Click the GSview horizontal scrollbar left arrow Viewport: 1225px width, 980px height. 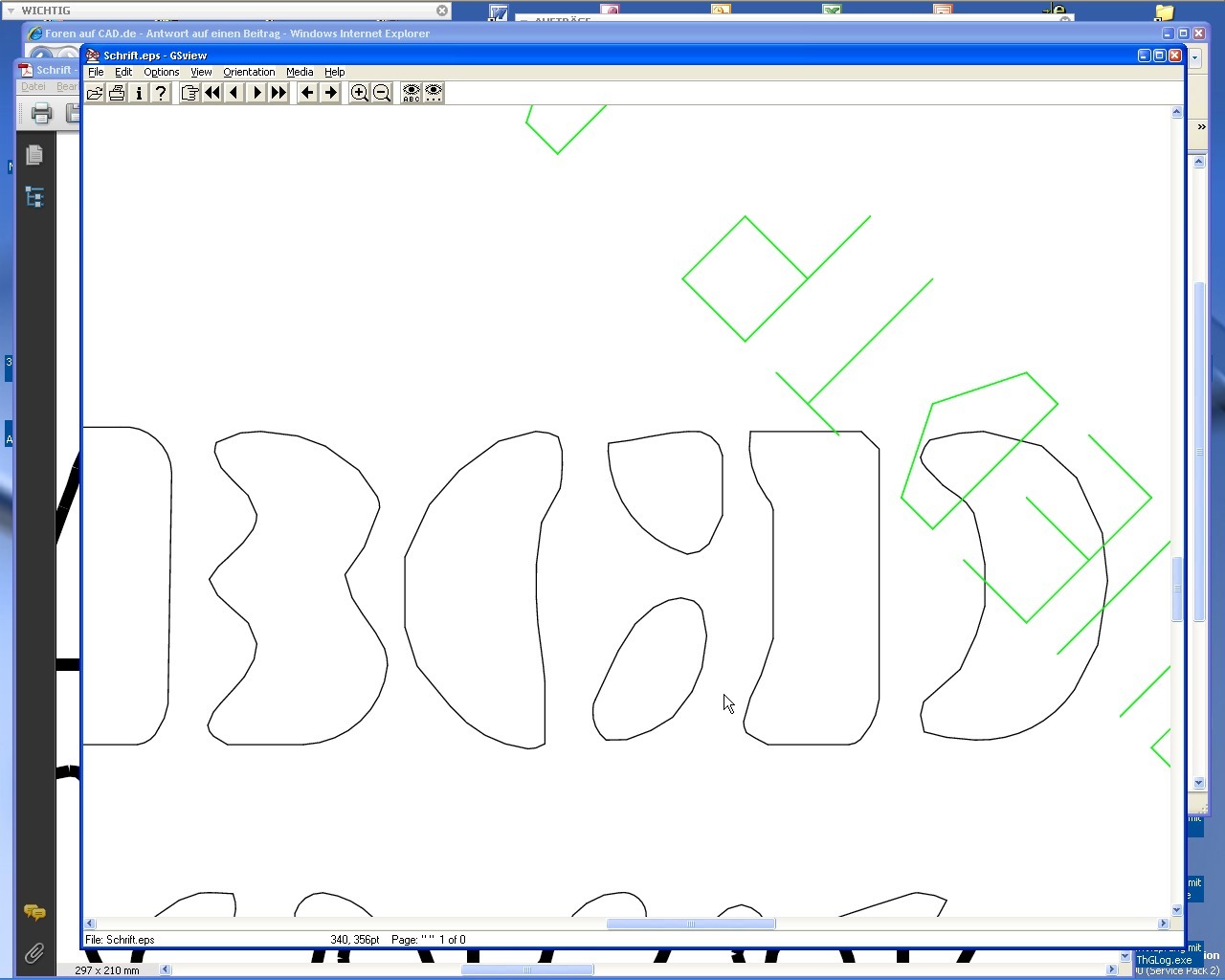pyautogui.click(x=90, y=924)
